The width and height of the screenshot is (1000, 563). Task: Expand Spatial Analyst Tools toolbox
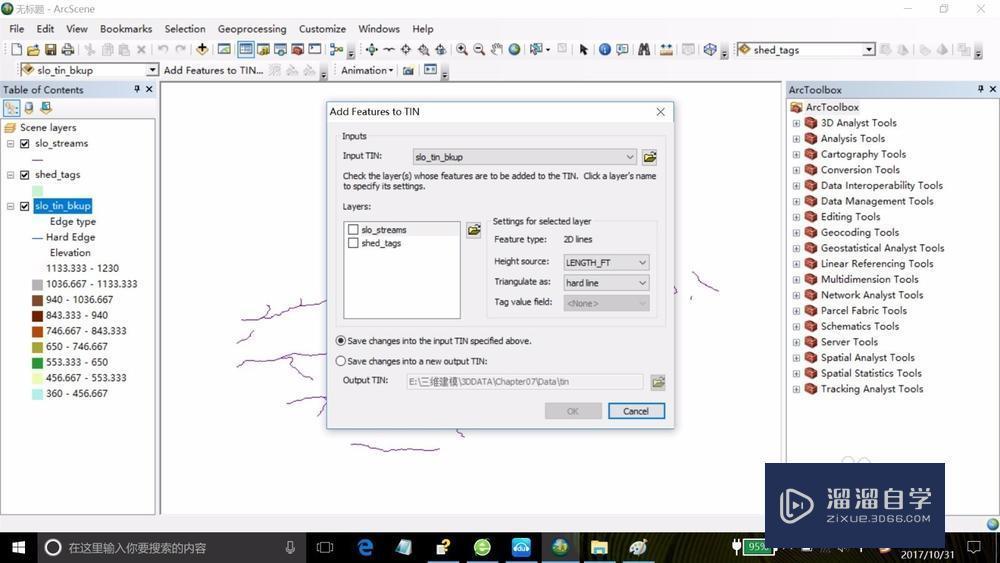click(x=796, y=358)
